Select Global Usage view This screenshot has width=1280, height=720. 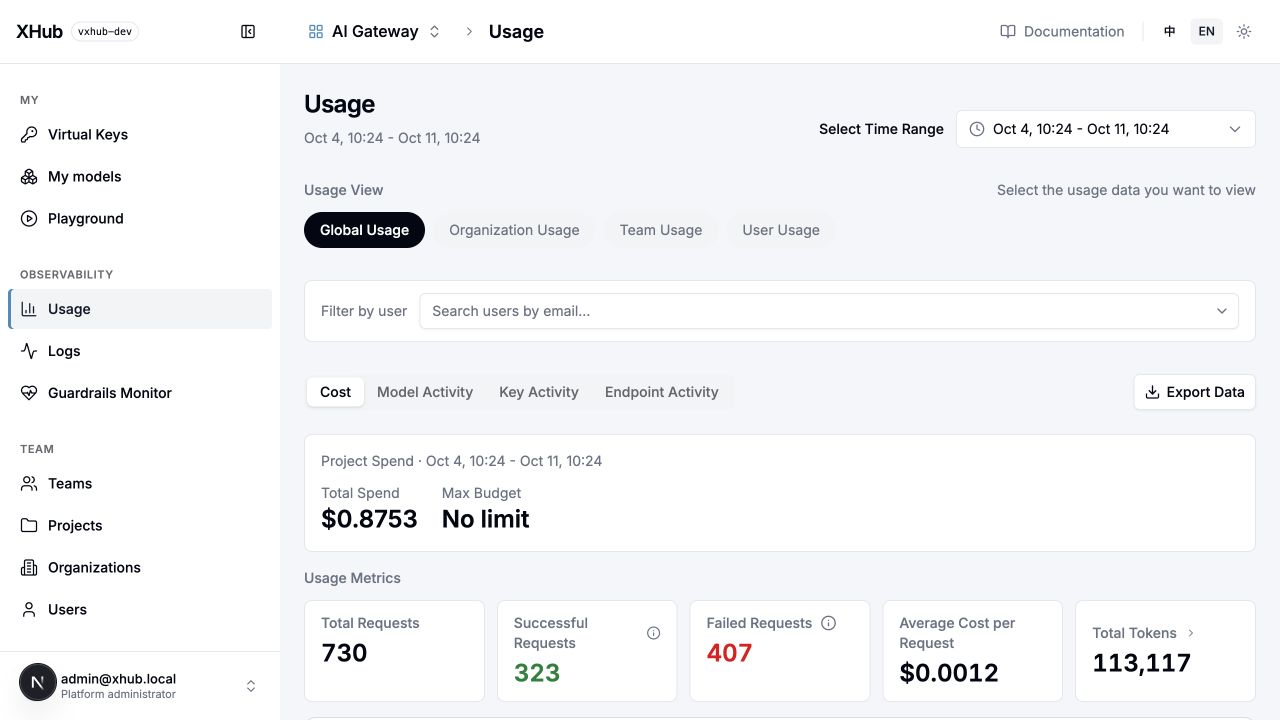[364, 230]
